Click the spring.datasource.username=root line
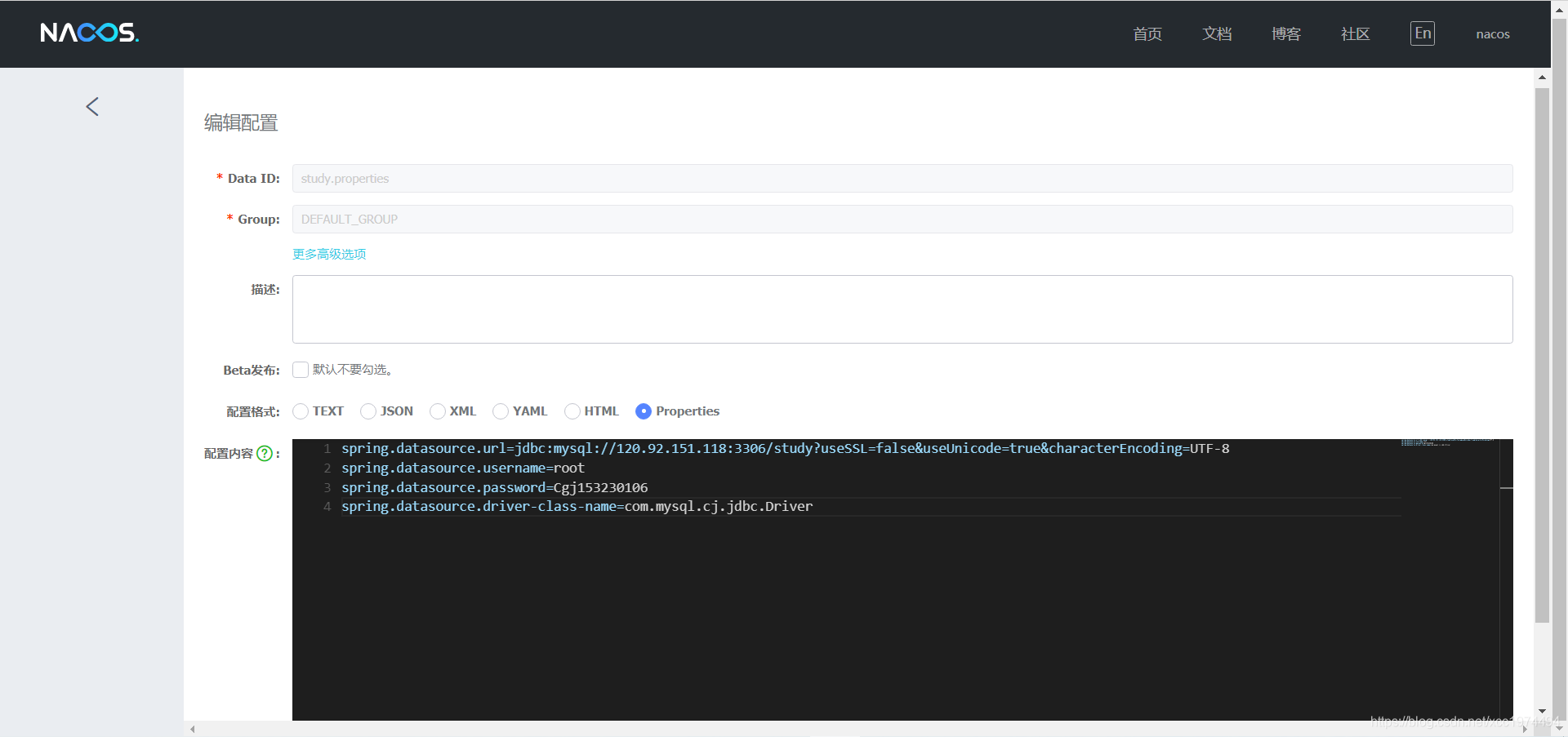 click(463, 468)
